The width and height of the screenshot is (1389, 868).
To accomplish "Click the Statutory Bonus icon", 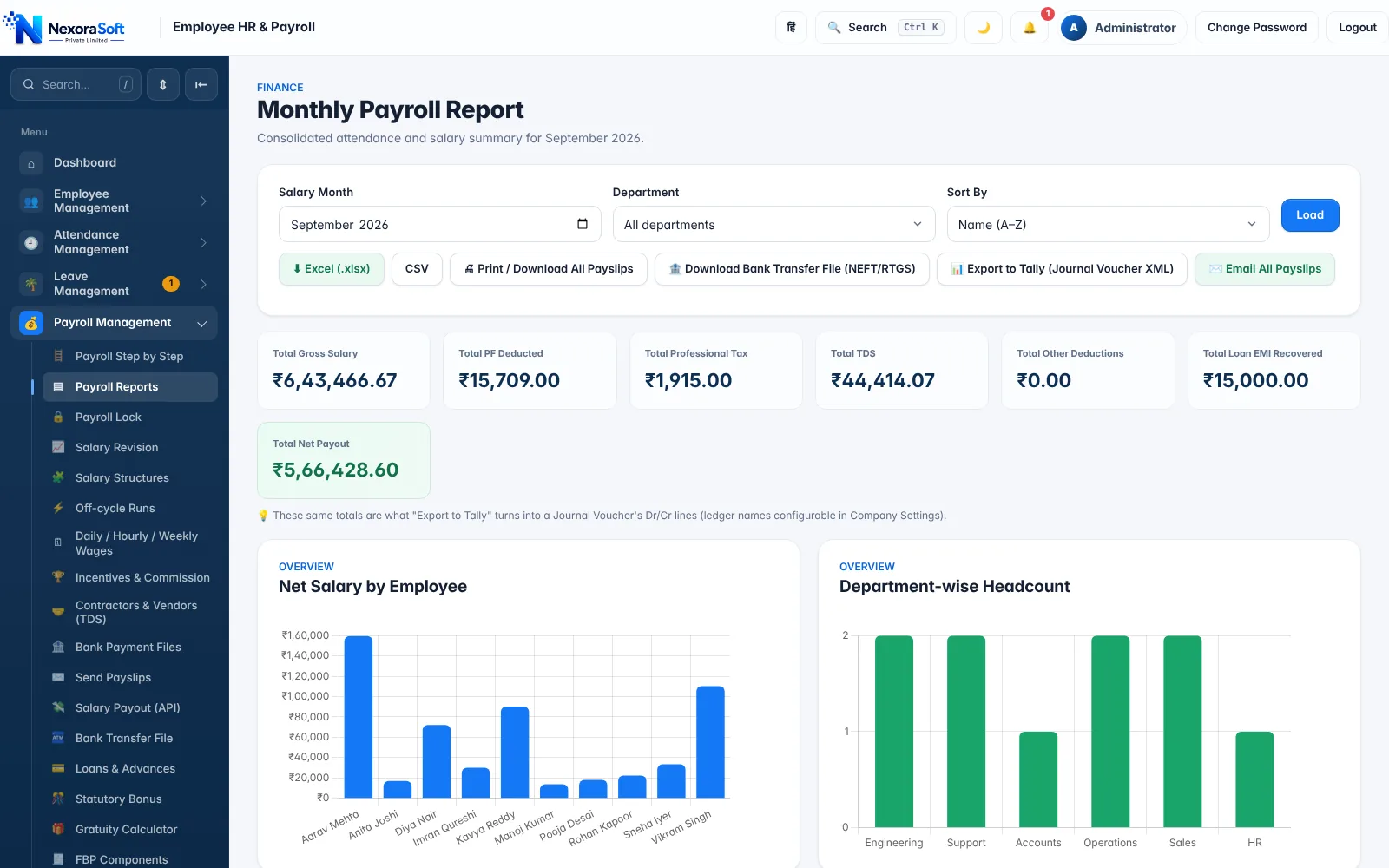I will [x=58, y=799].
